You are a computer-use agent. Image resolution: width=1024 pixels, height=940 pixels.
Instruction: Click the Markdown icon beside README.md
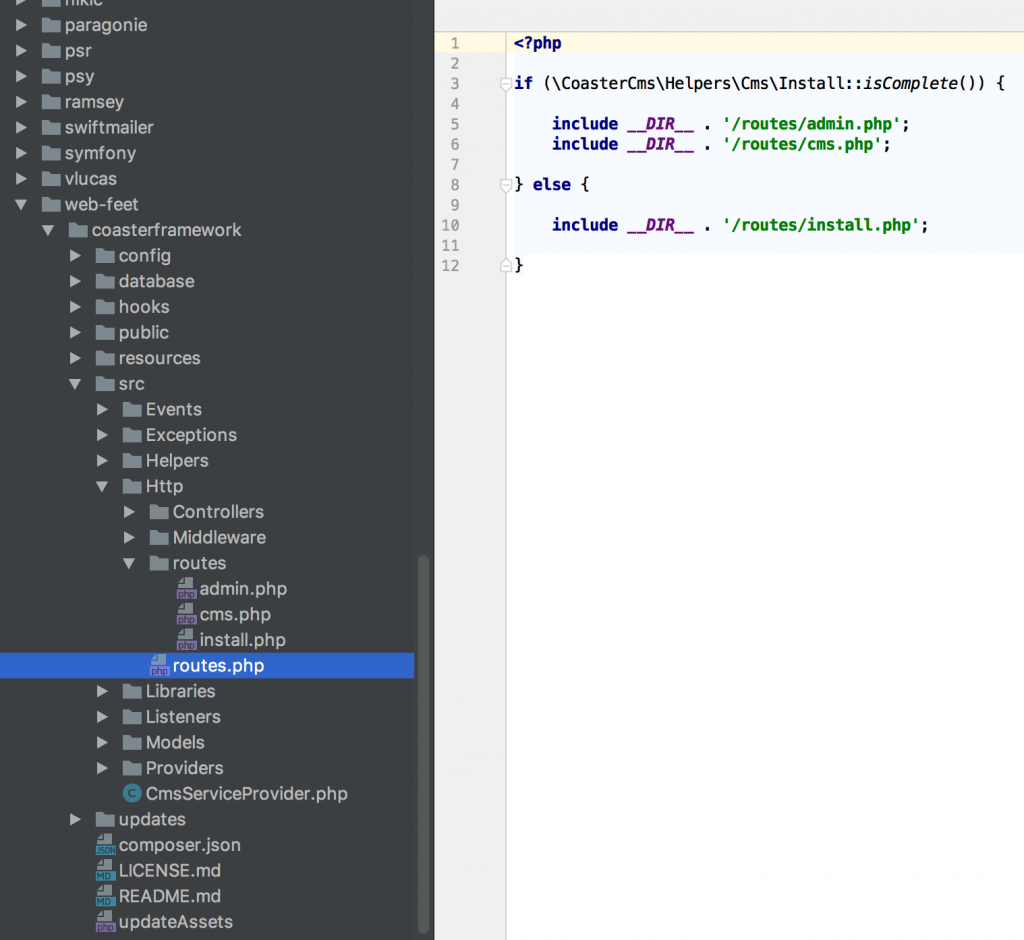[x=106, y=896]
